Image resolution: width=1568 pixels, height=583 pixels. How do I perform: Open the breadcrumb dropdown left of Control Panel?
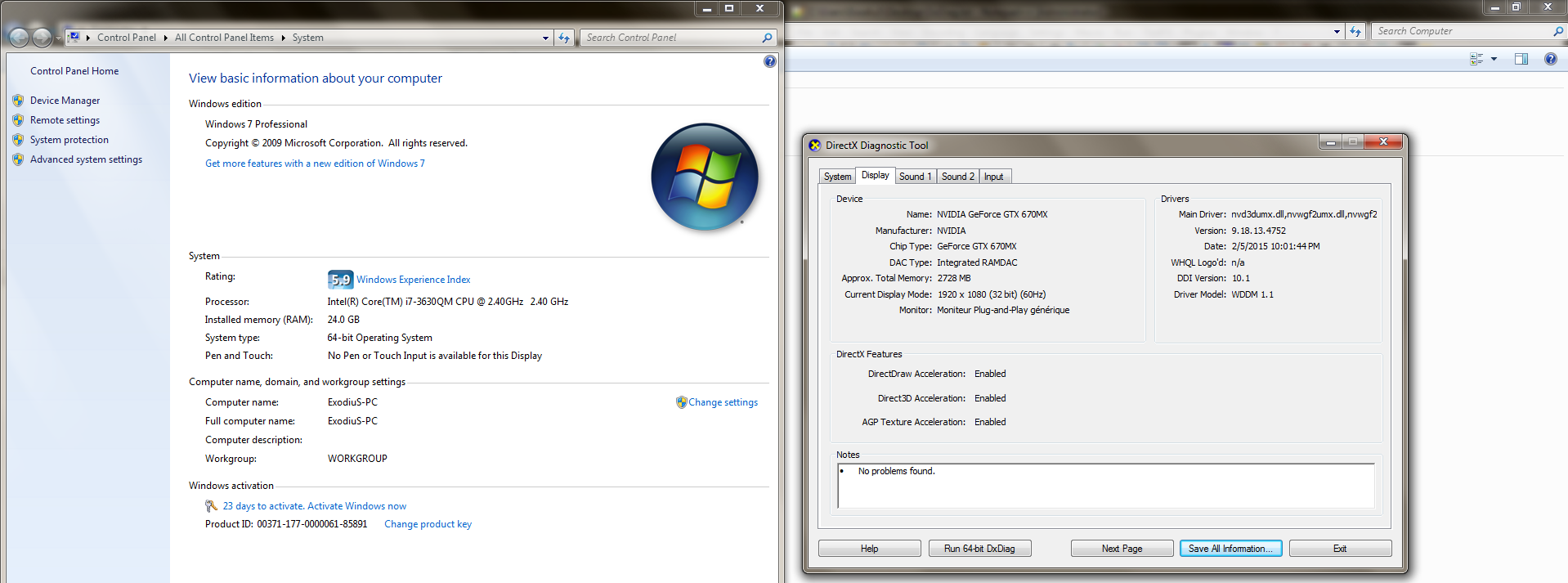87,38
